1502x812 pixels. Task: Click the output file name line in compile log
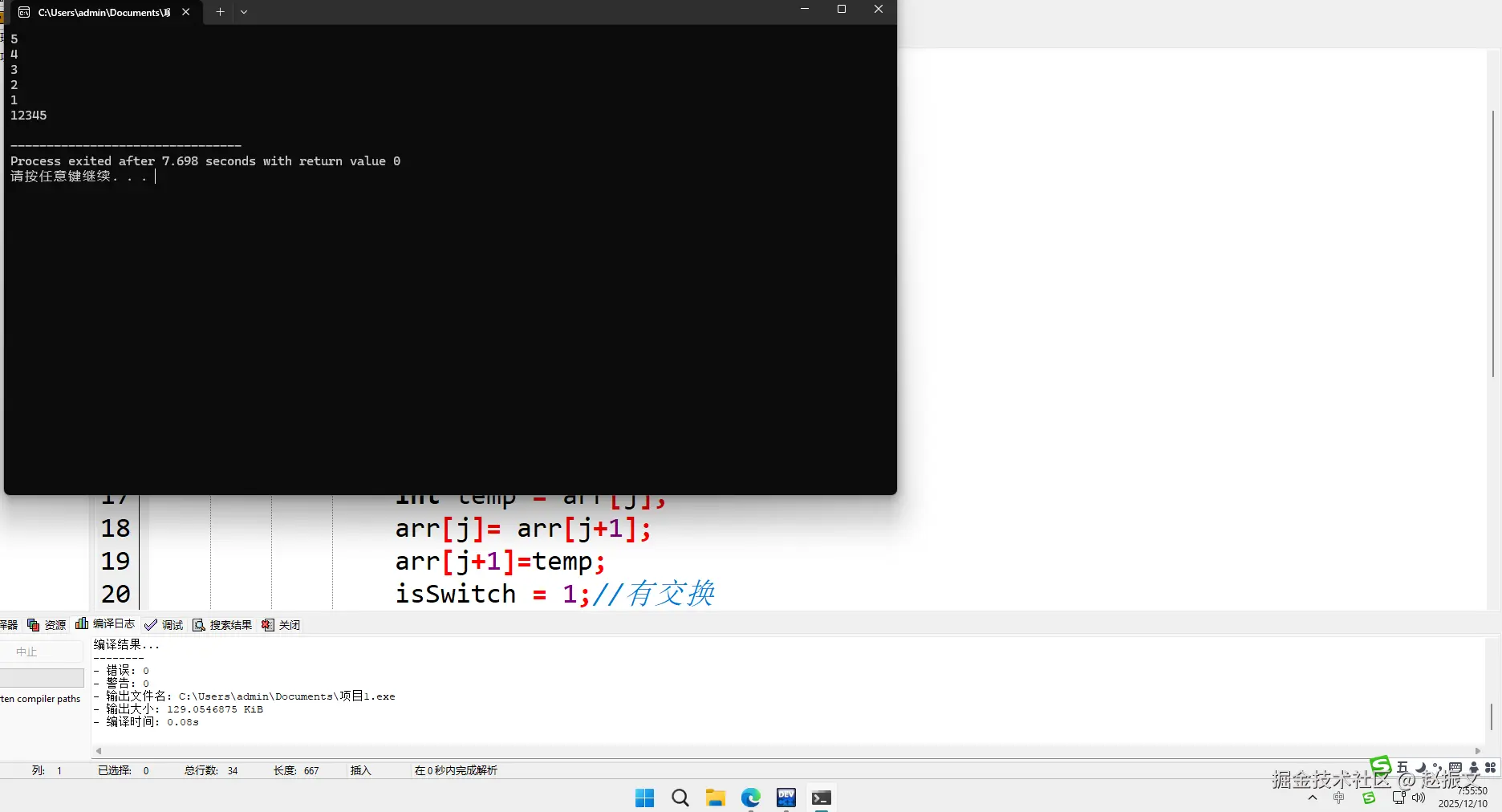[x=245, y=696]
